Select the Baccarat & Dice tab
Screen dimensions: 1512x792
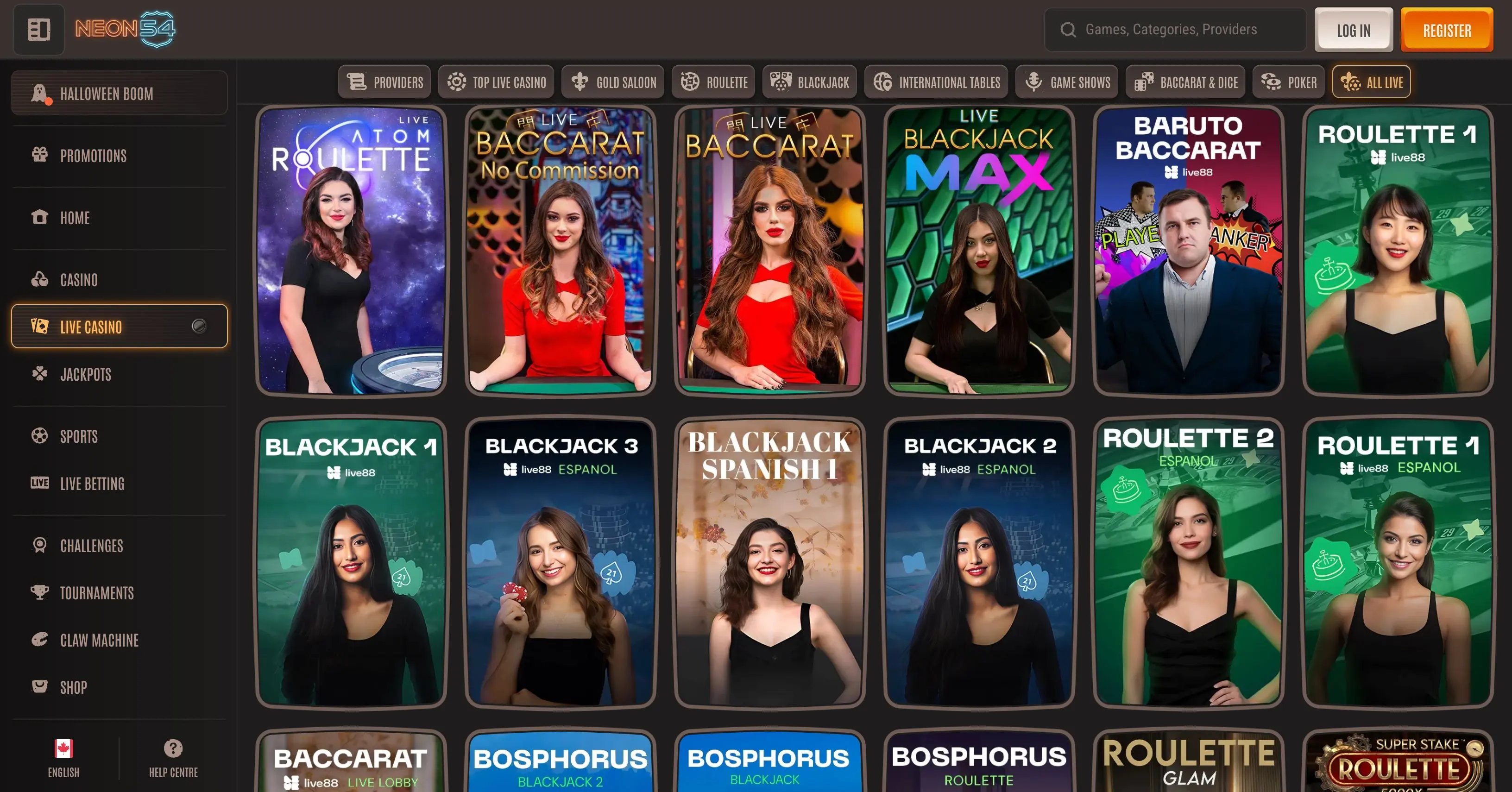pyautogui.click(x=1185, y=82)
